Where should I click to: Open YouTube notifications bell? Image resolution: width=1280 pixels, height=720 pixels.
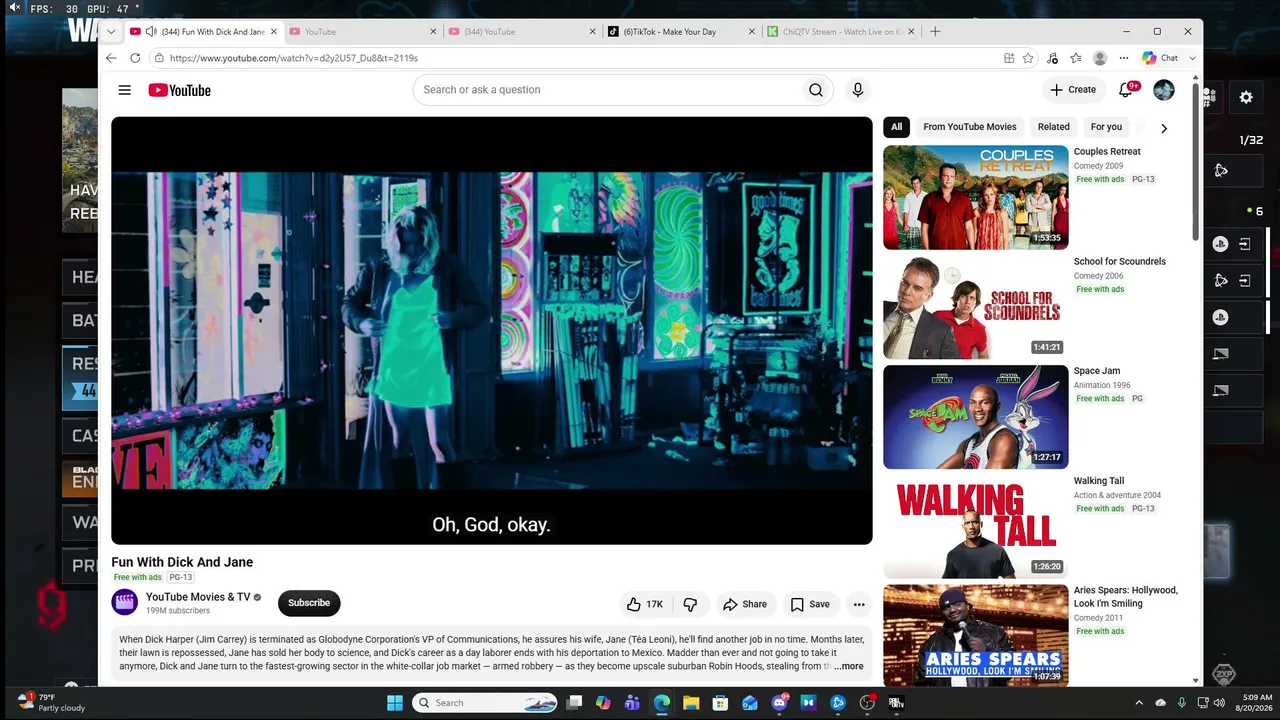tap(1126, 90)
